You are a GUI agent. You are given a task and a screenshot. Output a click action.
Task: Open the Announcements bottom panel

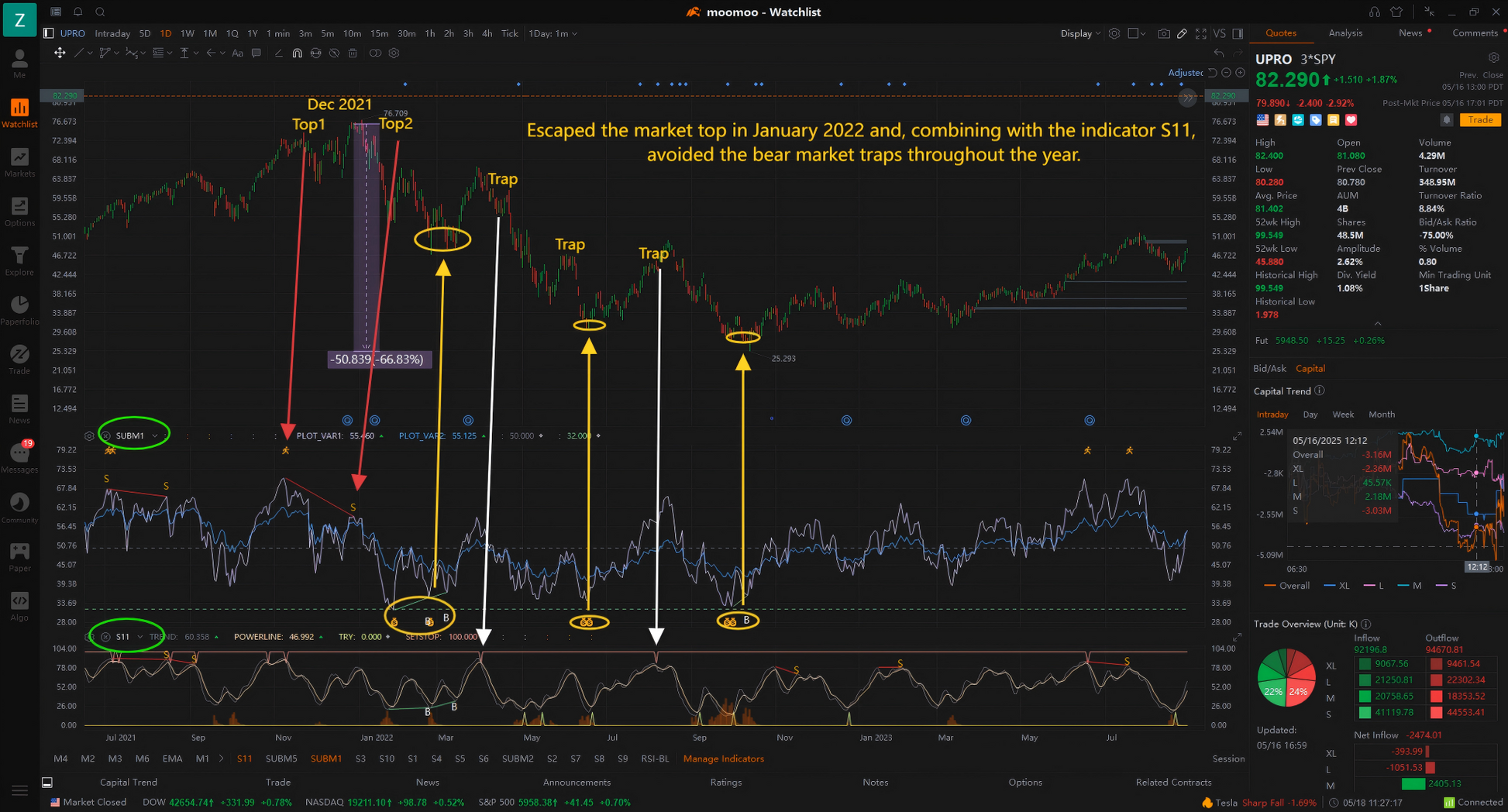(x=577, y=782)
